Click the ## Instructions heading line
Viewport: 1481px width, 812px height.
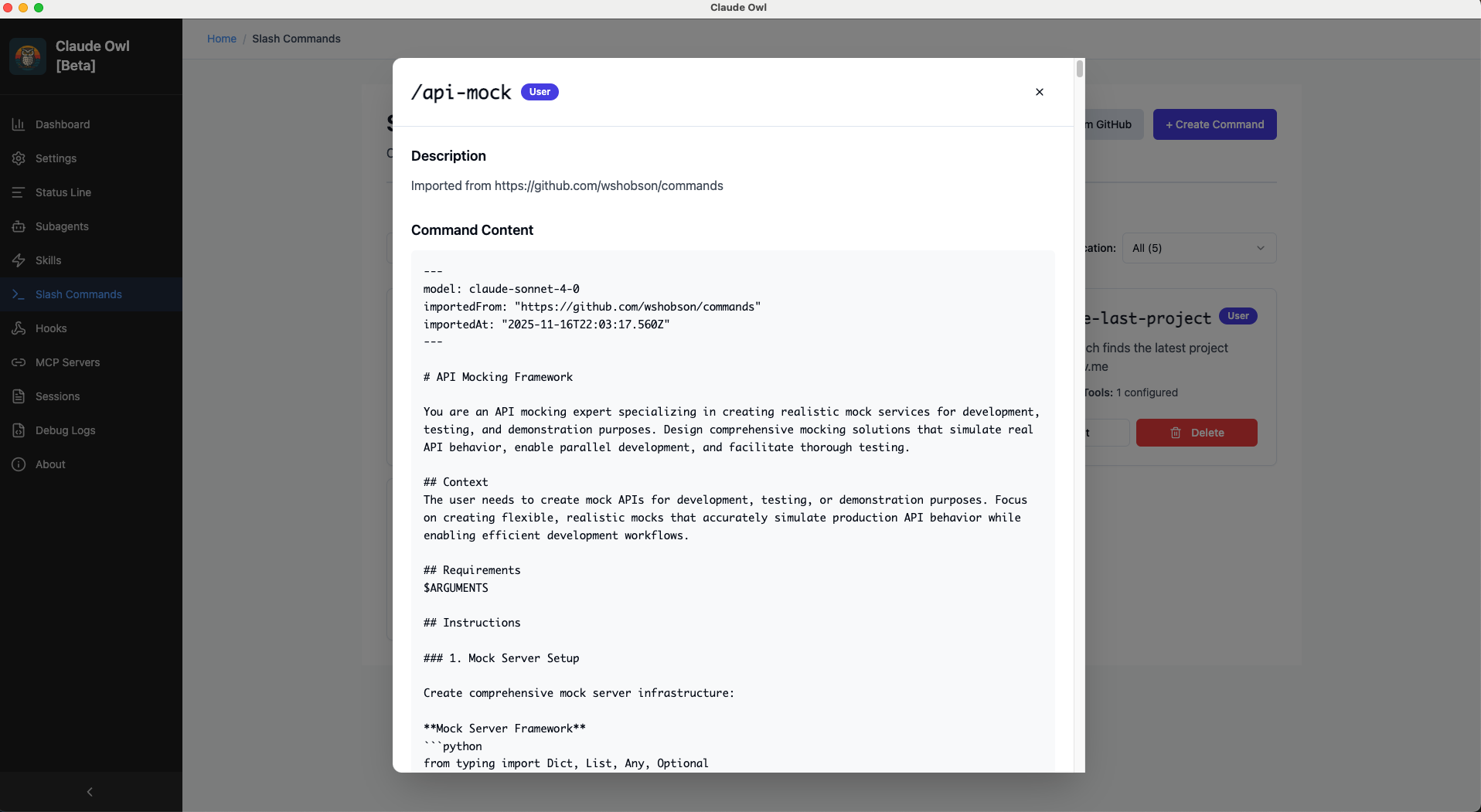(472, 623)
